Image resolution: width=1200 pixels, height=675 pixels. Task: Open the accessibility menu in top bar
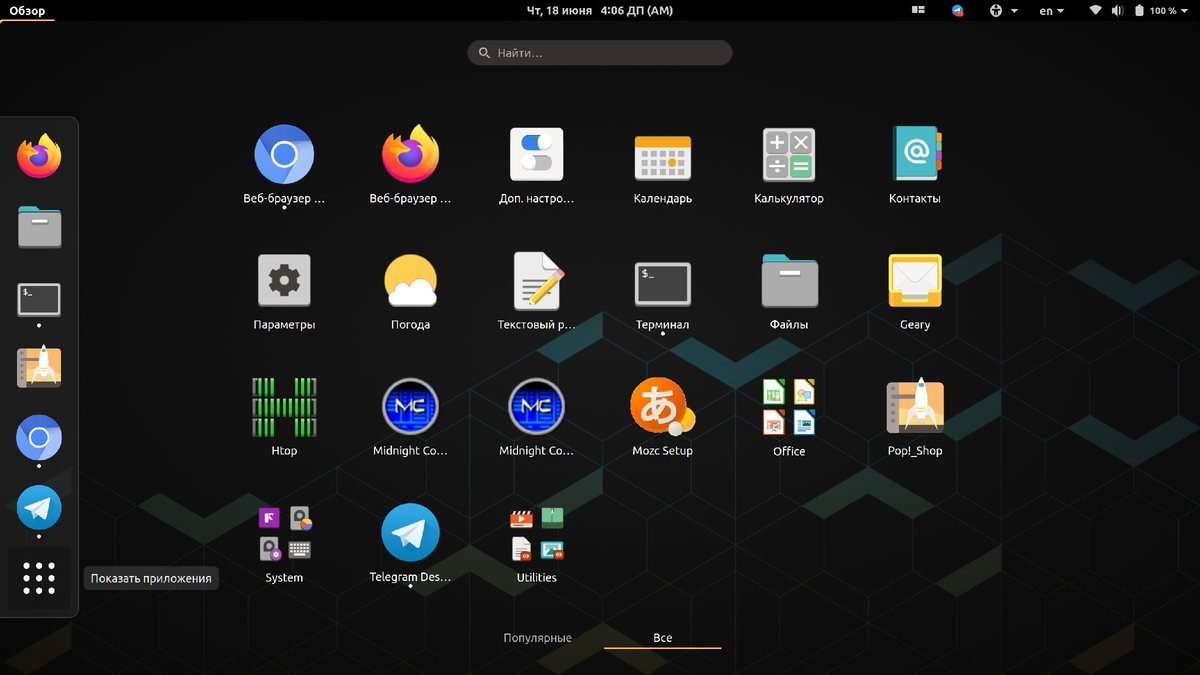pyautogui.click(x=1002, y=10)
